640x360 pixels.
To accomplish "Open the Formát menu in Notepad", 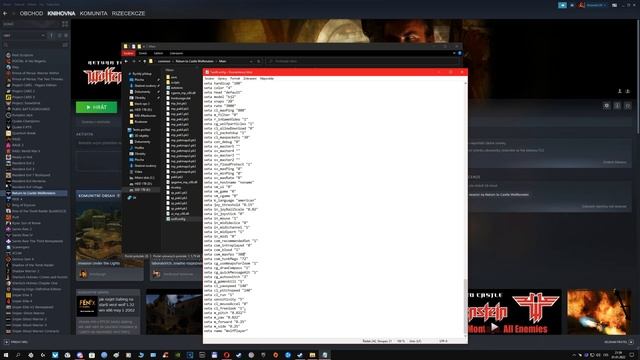I will [x=235, y=78].
